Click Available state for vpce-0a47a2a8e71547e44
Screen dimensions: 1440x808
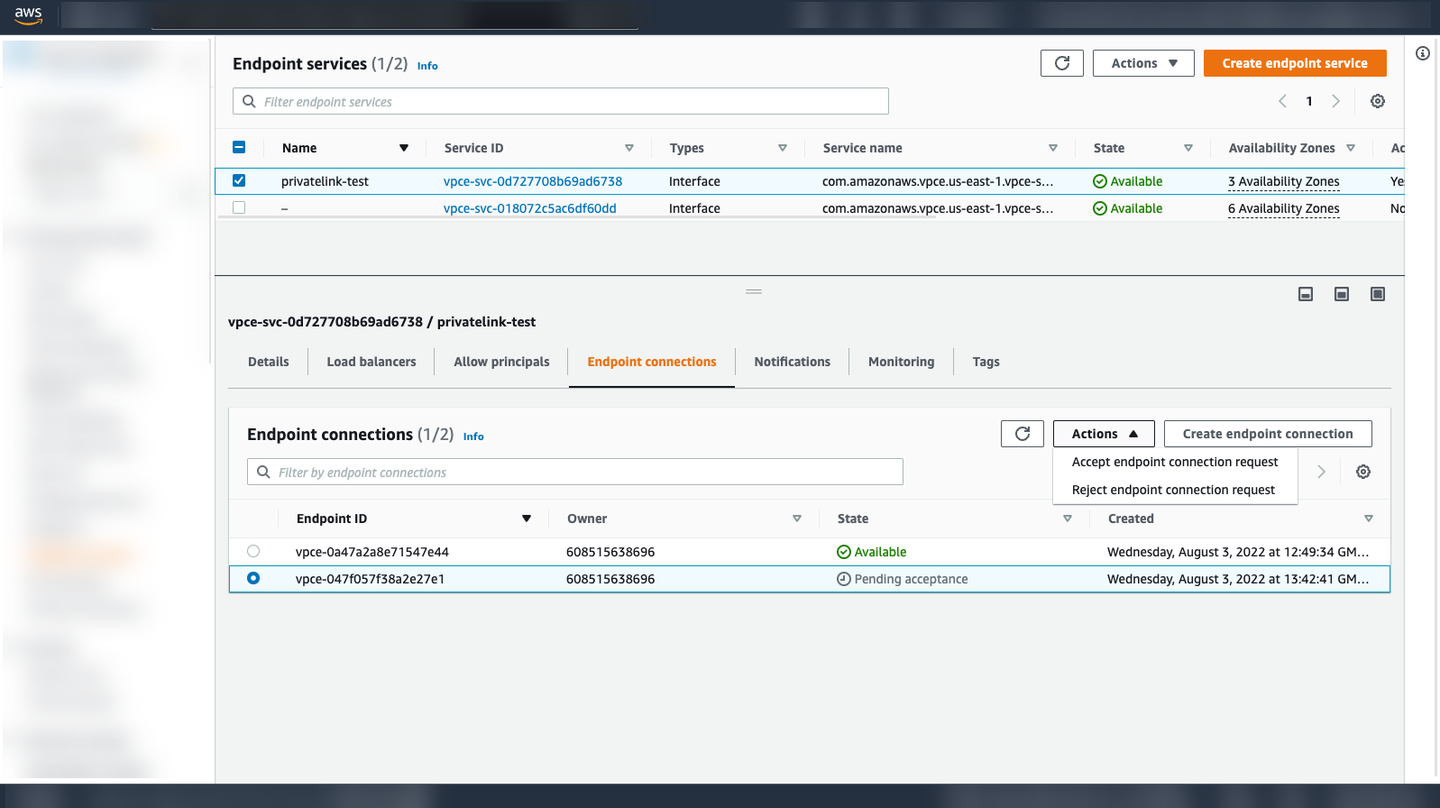tap(872, 552)
